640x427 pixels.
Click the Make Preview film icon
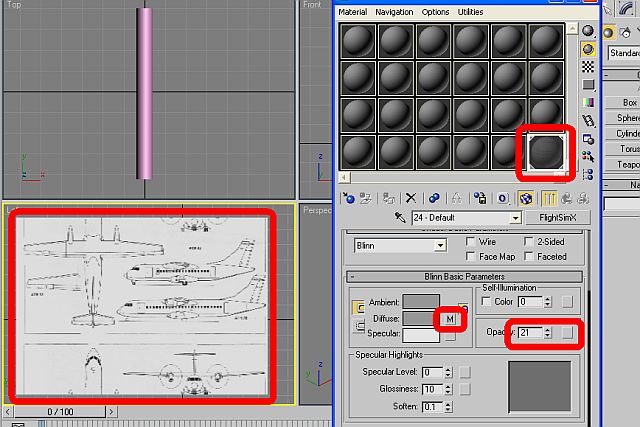click(x=588, y=120)
